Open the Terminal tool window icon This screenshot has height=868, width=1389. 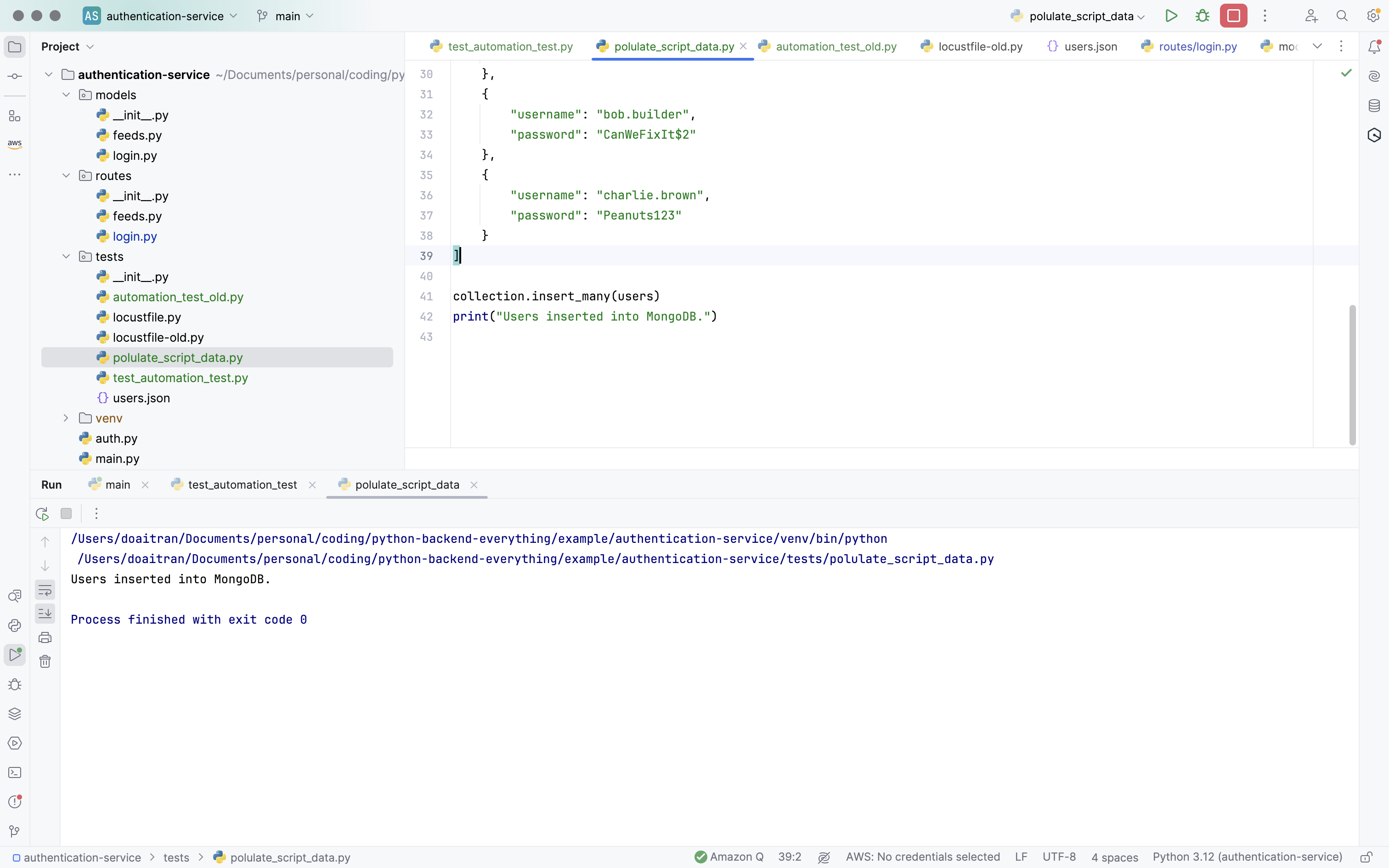tap(15, 772)
